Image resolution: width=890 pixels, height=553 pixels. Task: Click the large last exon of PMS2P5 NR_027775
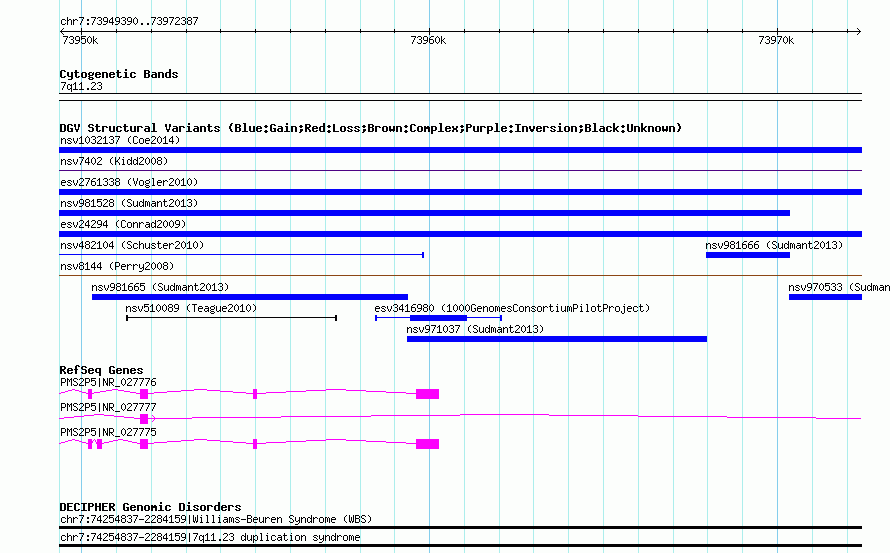coord(427,444)
